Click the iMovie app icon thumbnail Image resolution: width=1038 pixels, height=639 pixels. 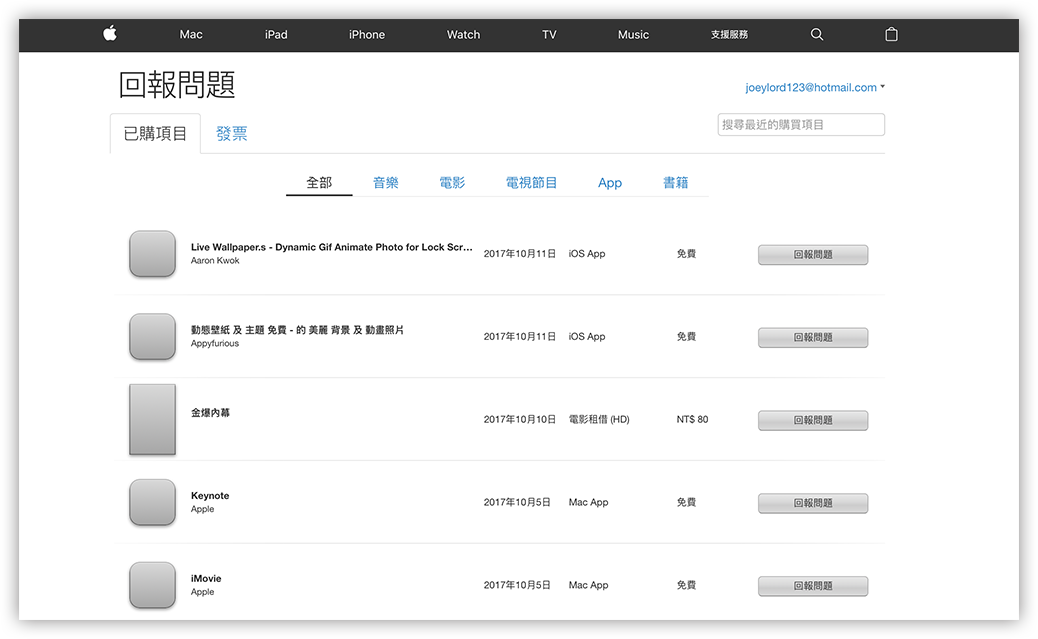(x=152, y=585)
